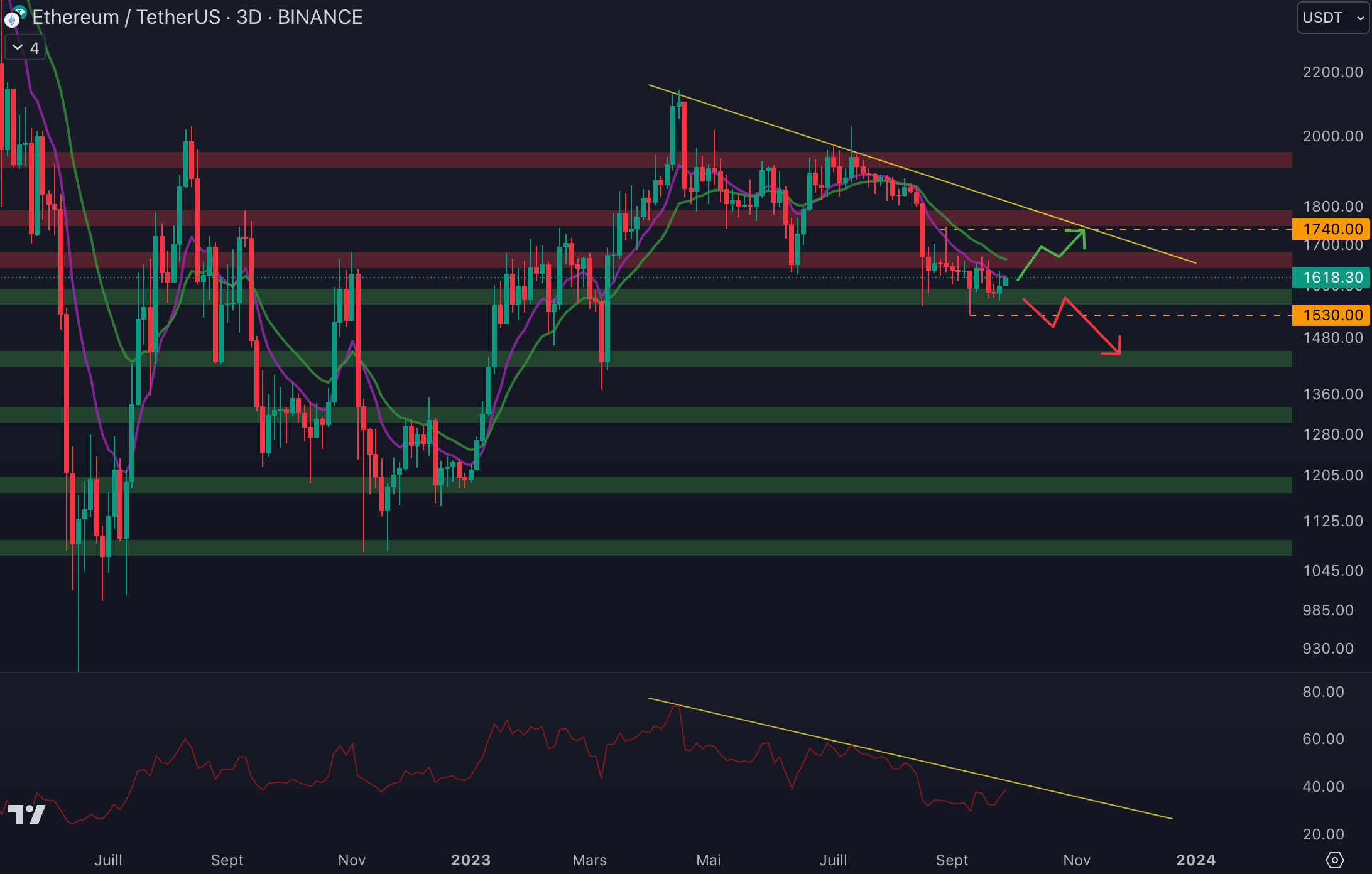This screenshot has width=1372, height=874.
Task: Click the orange 1740.00 price label
Action: (x=1332, y=229)
